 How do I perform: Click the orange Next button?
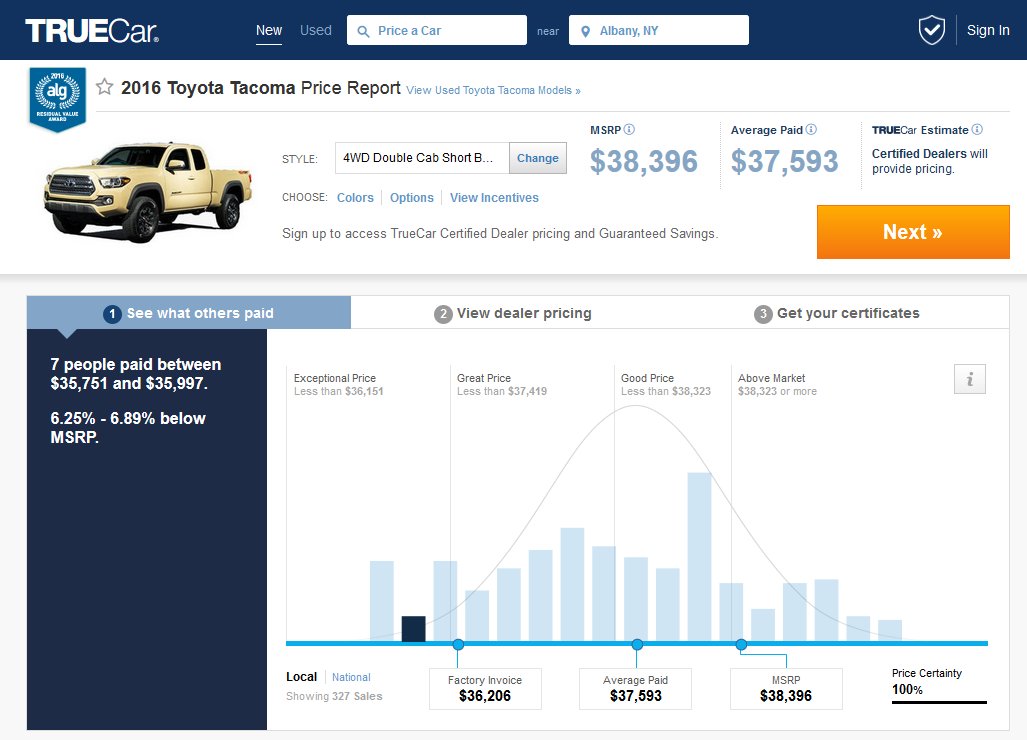pos(913,232)
